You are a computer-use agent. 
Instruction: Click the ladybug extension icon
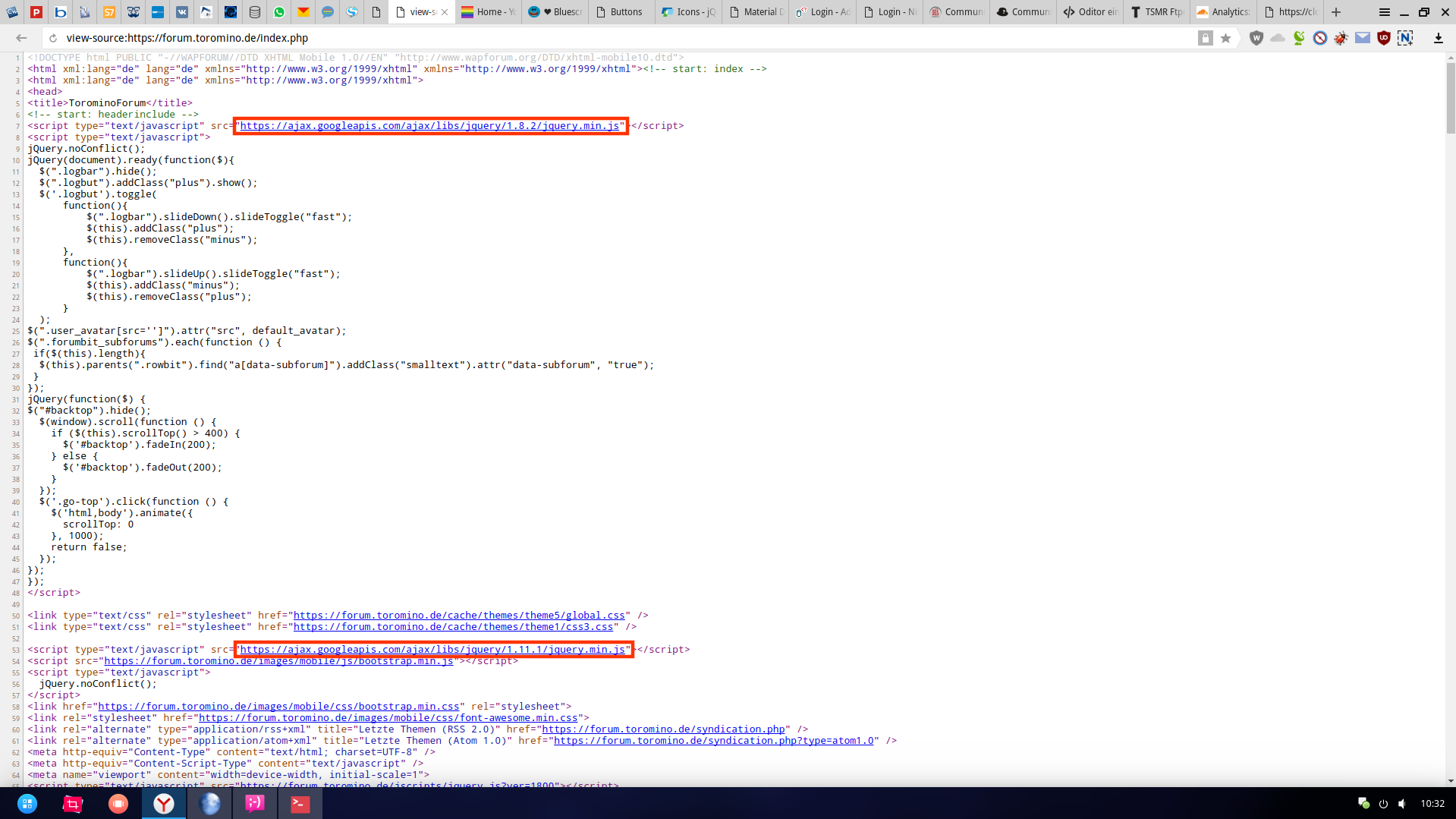[x=1341, y=38]
